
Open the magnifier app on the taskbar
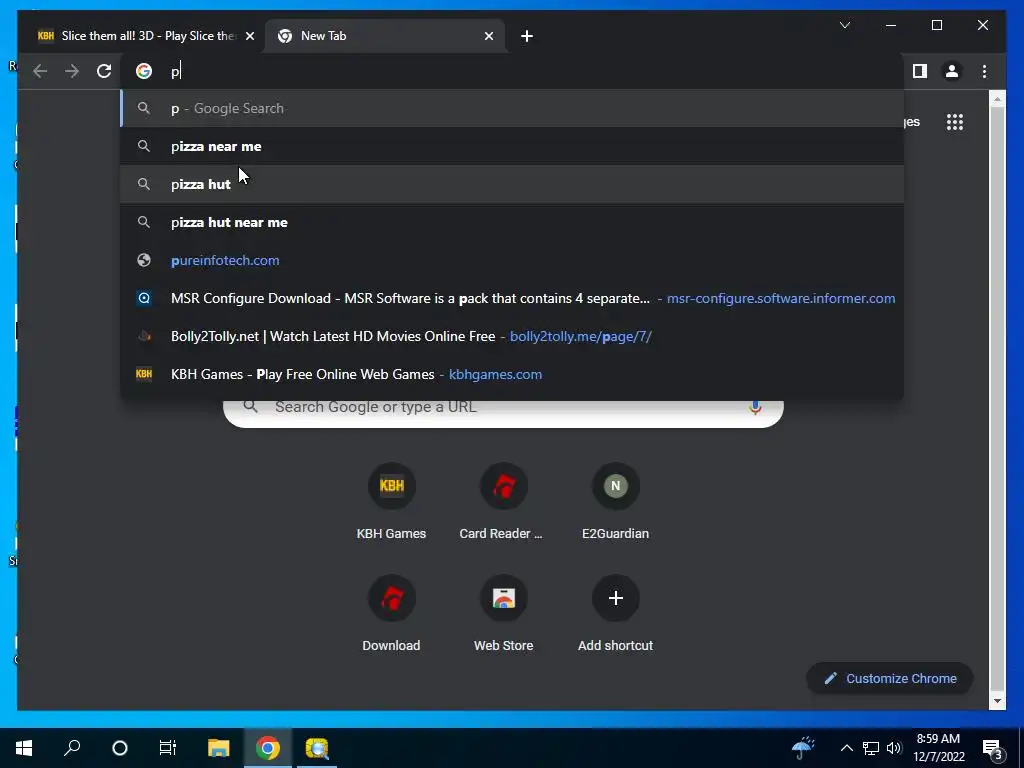(317, 748)
